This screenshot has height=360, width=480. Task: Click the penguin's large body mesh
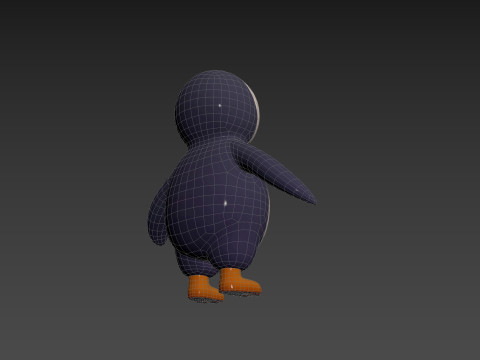[218, 203]
